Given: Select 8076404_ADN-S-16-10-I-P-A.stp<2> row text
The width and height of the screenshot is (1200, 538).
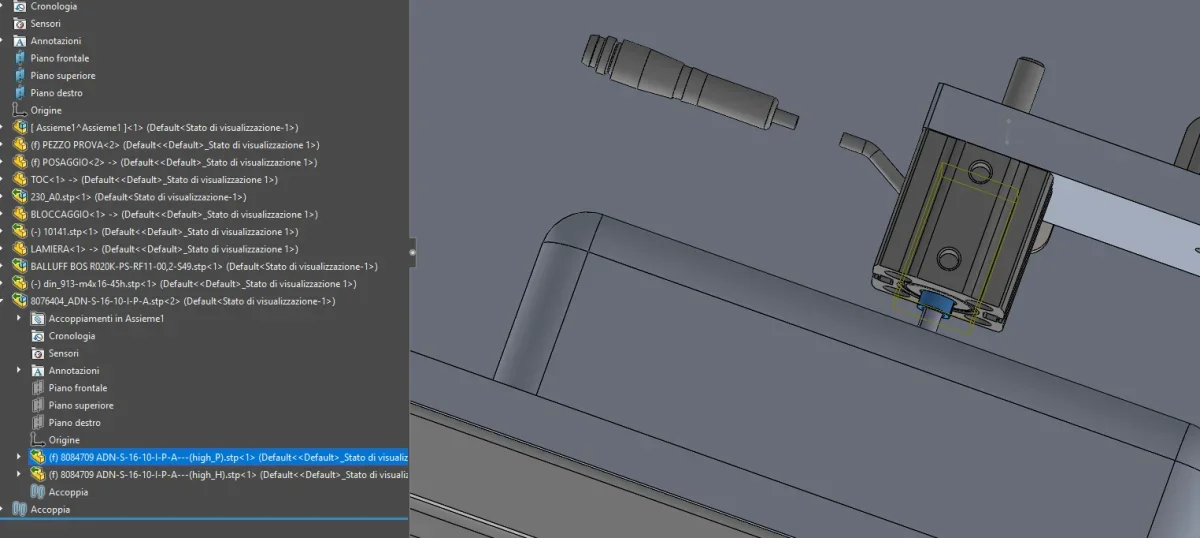Looking at the screenshot, I should tap(182, 301).
